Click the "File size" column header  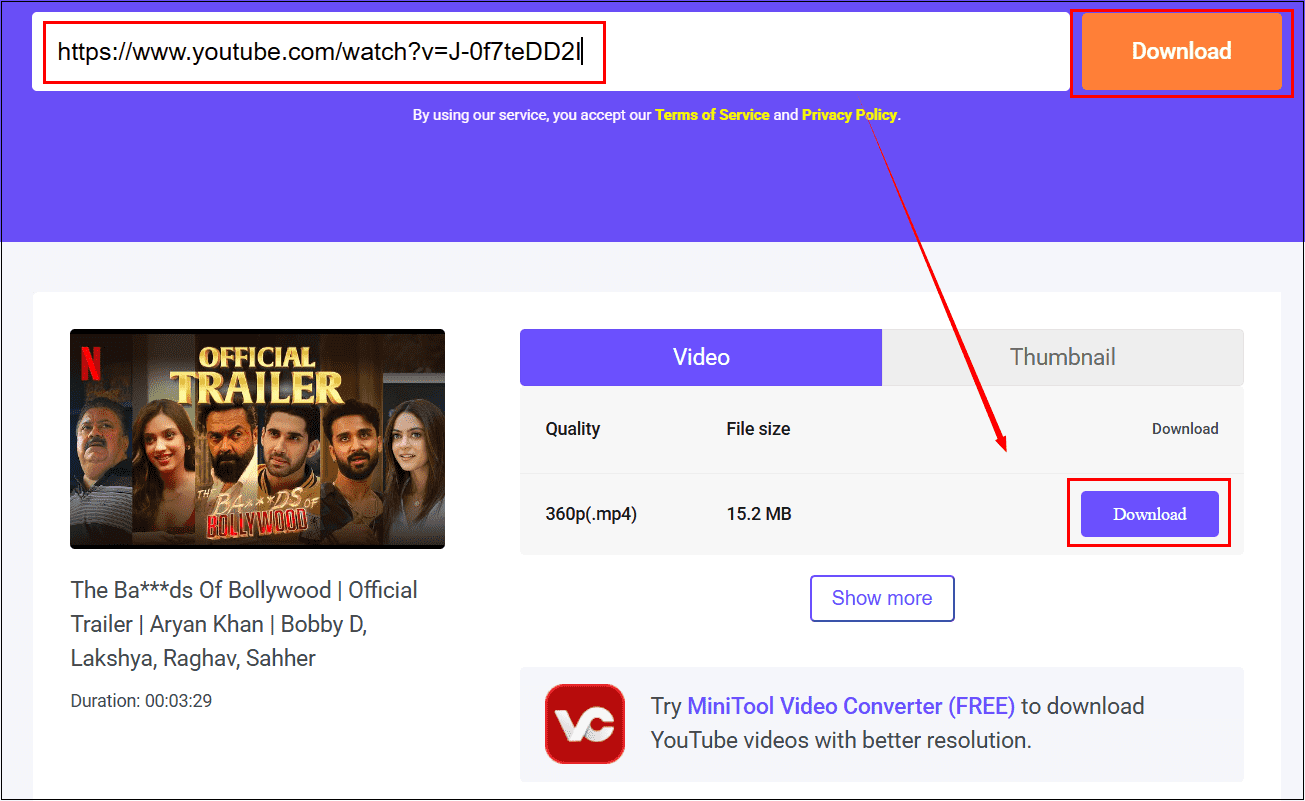(x=758, y=429)
